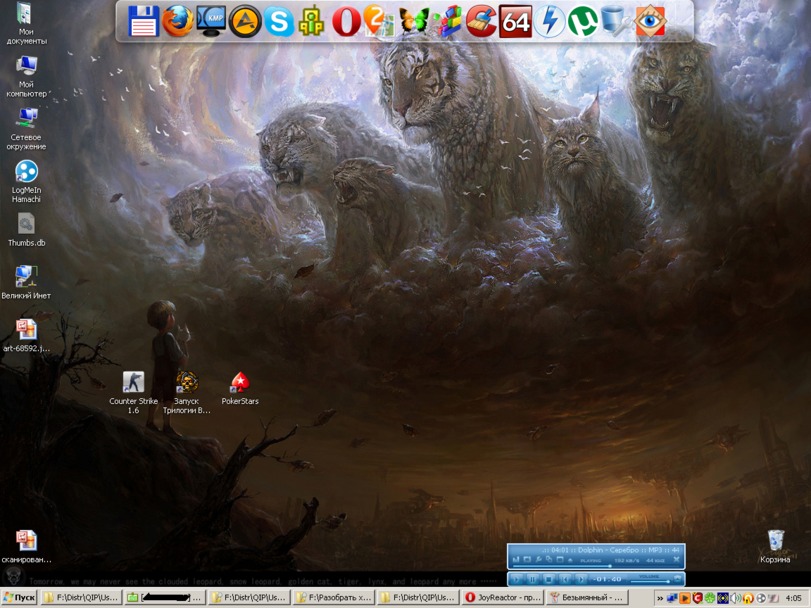Screen dimensions: 811x608
Task: Open the green flower ICQ tray icon
Action: [x=710, y=598]
